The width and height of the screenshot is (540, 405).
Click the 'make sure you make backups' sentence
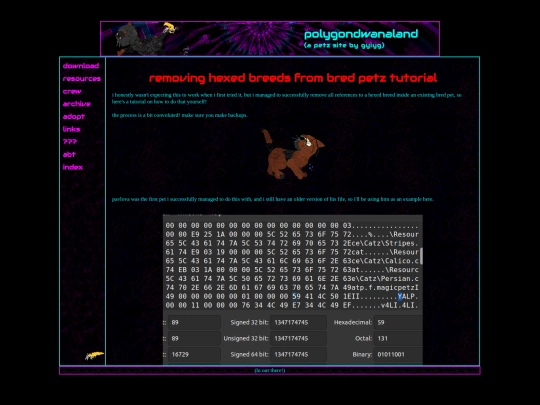pyautogui.click(x=215, y=115)
